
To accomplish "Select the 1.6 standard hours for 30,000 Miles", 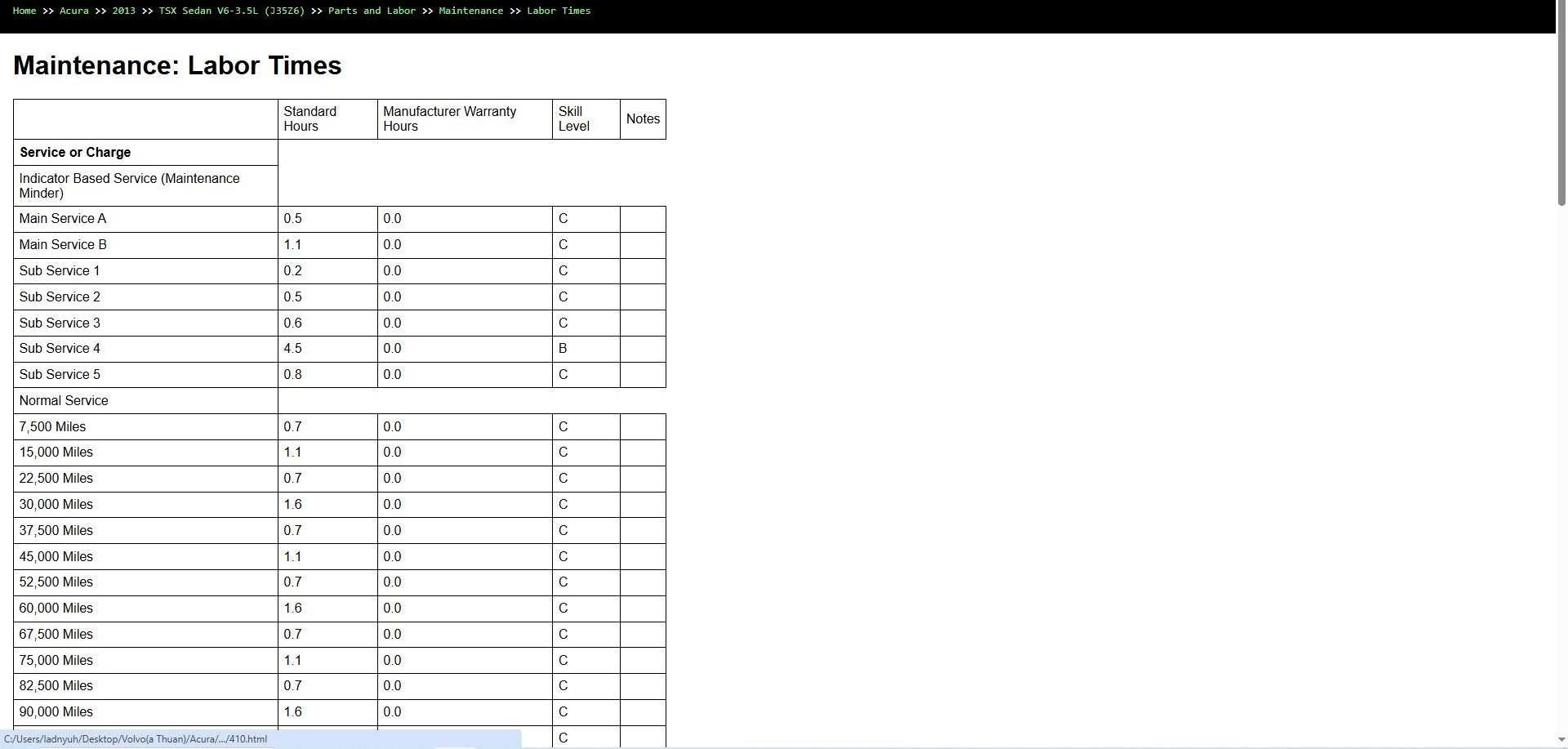I will click(x=292, y=505).
